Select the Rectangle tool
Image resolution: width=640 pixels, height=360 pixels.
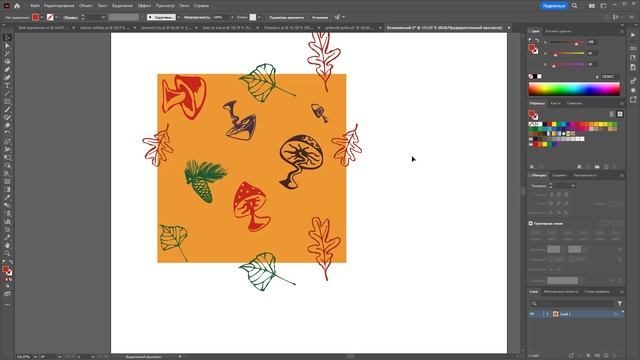(7, 101)
